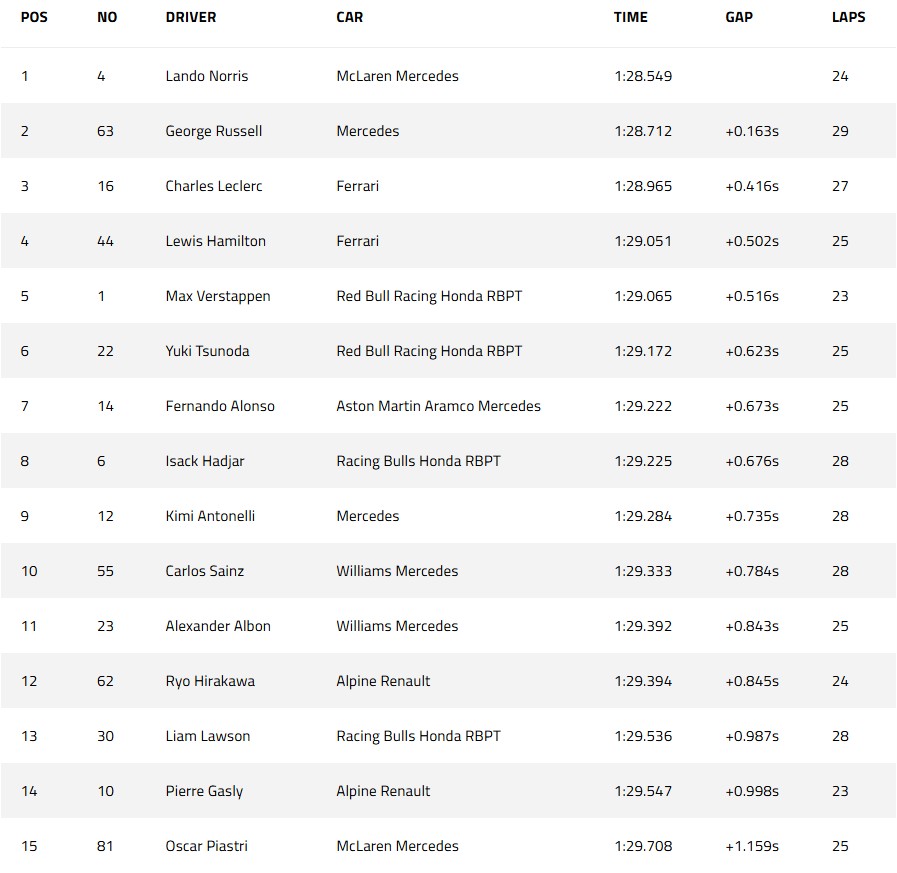Select Carlos Sainz driver name

click(x=204, y=570)
